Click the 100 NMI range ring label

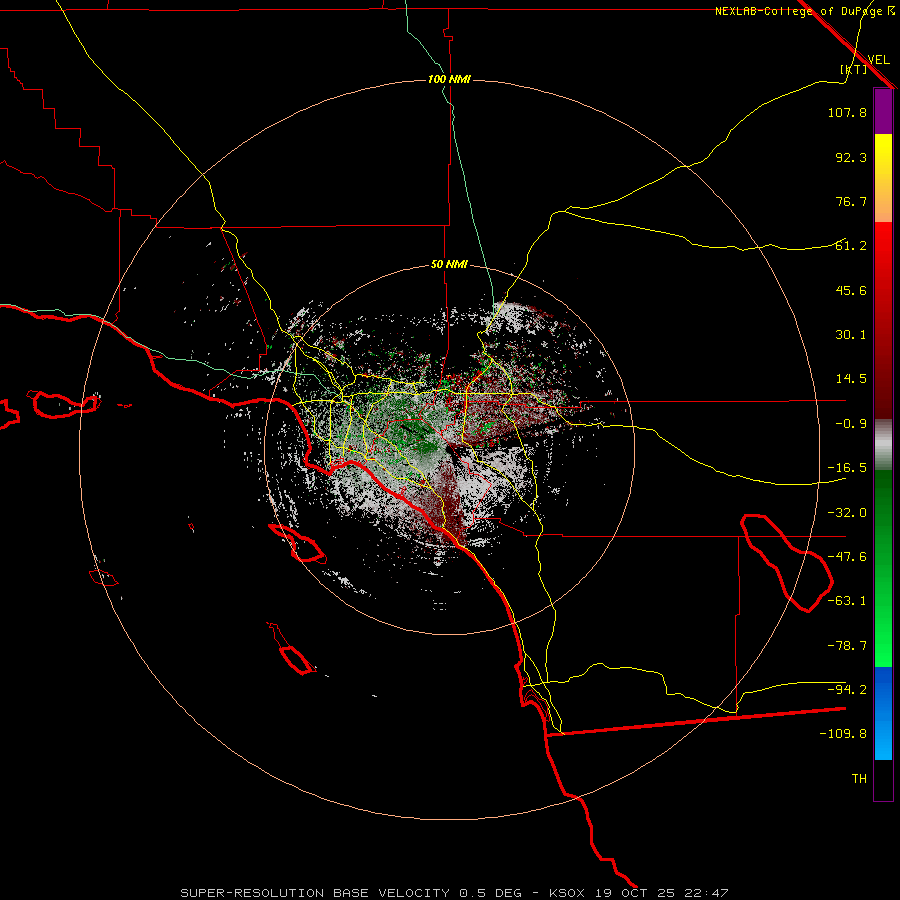pos(449,79)
